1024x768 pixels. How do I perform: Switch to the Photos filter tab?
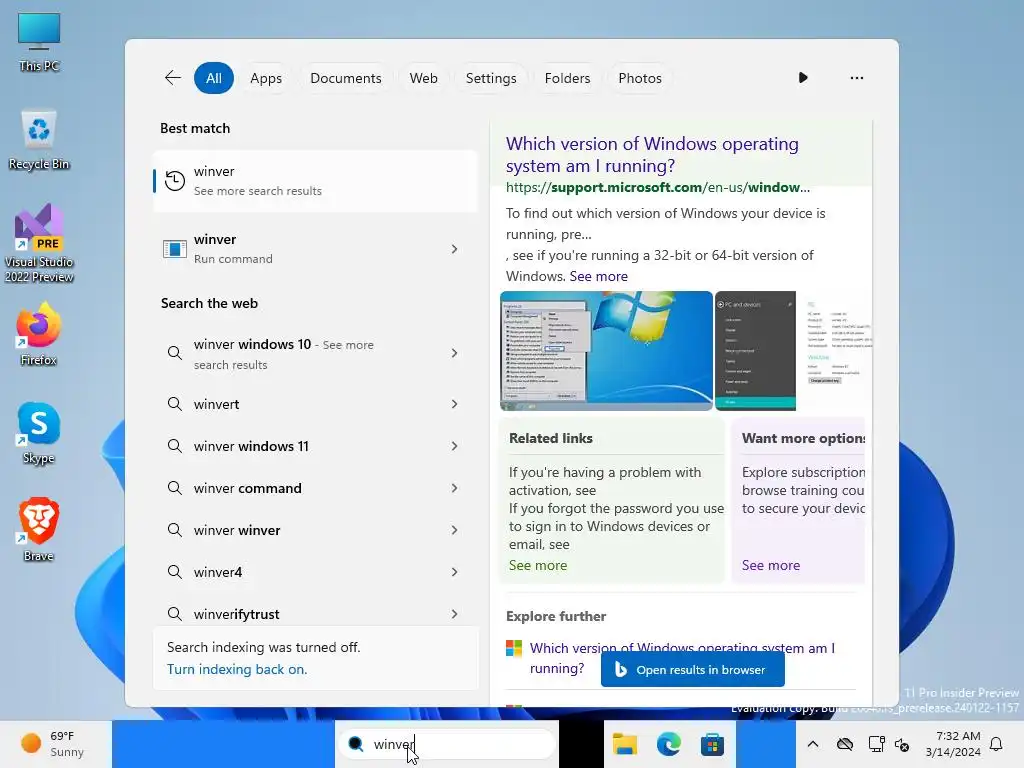point(639,78)
